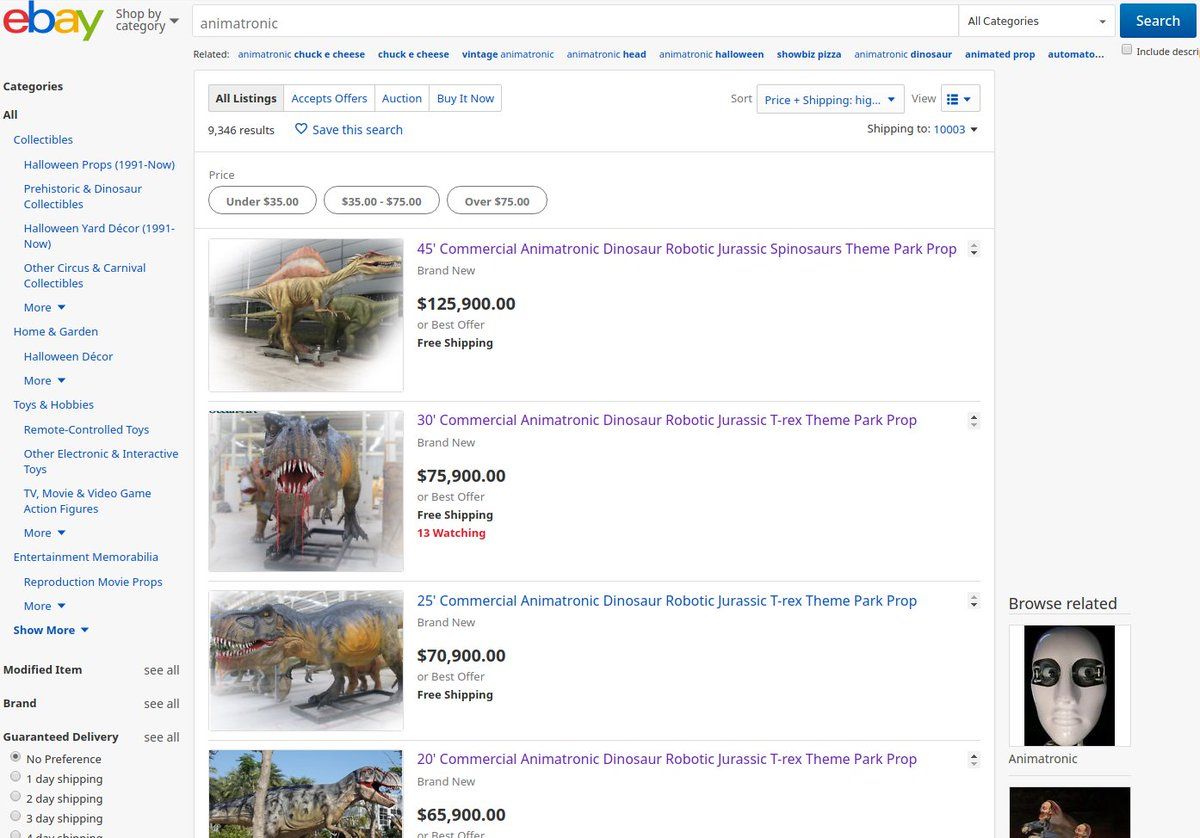Click the options arrows beside the 25' T-rex listing
The width and height of the screenshot is (1200, 838).
pyautogui.click(x=974, y=601)
